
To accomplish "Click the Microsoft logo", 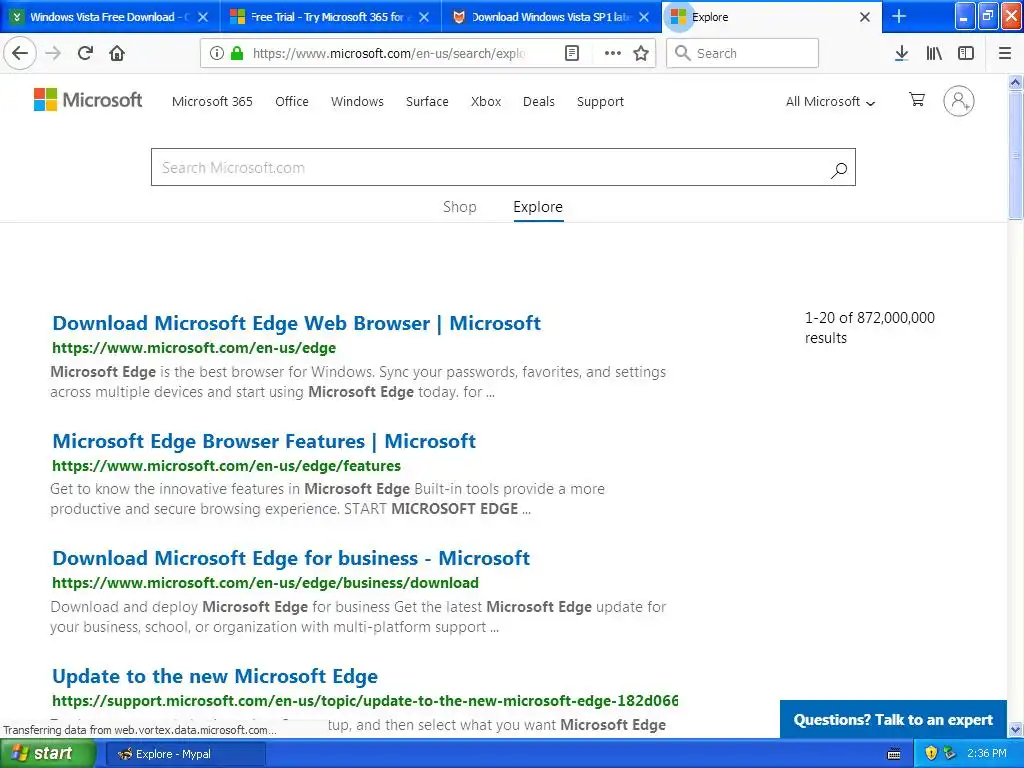I will (x=88, y=100).
